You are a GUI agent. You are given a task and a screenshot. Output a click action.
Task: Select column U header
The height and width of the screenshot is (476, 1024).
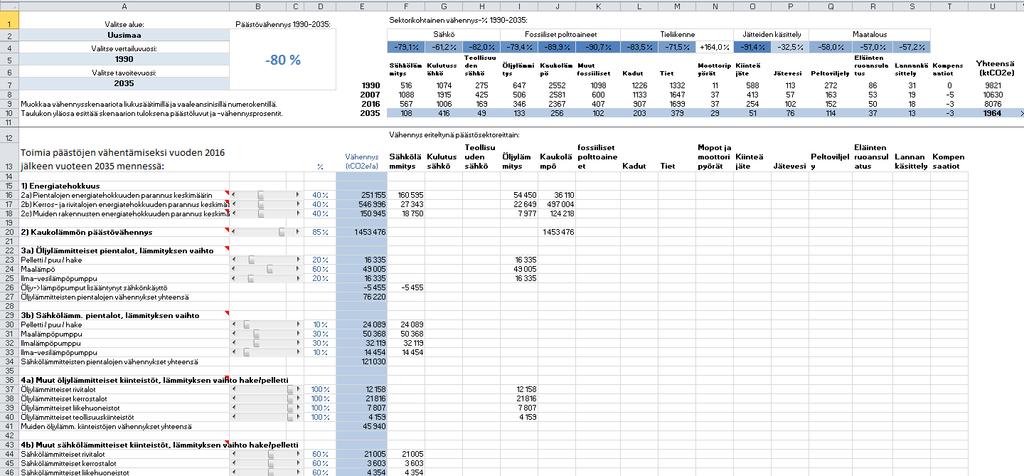coord(994,6)
